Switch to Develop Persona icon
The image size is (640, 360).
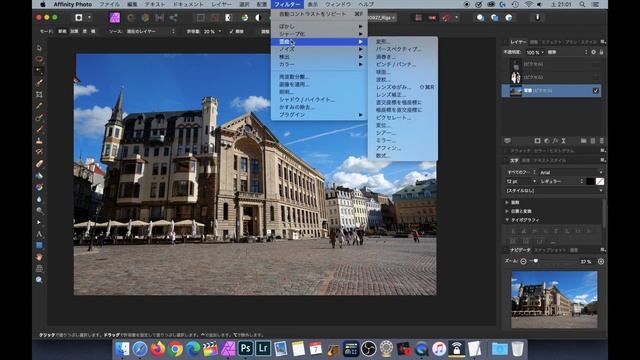click(x=145, y=18)
